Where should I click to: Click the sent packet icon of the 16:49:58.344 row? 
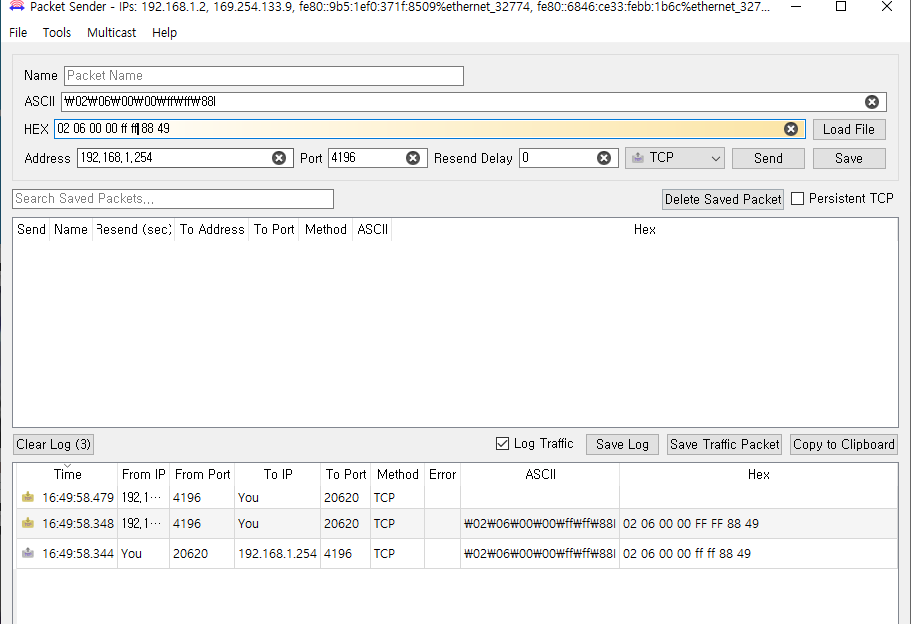click(27, 553)
